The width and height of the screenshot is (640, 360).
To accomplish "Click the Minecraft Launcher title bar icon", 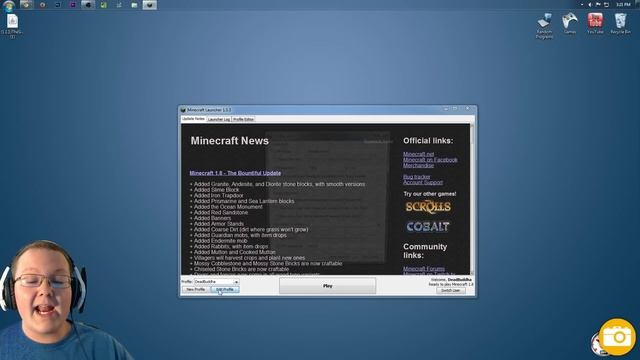I will (183, 110).
